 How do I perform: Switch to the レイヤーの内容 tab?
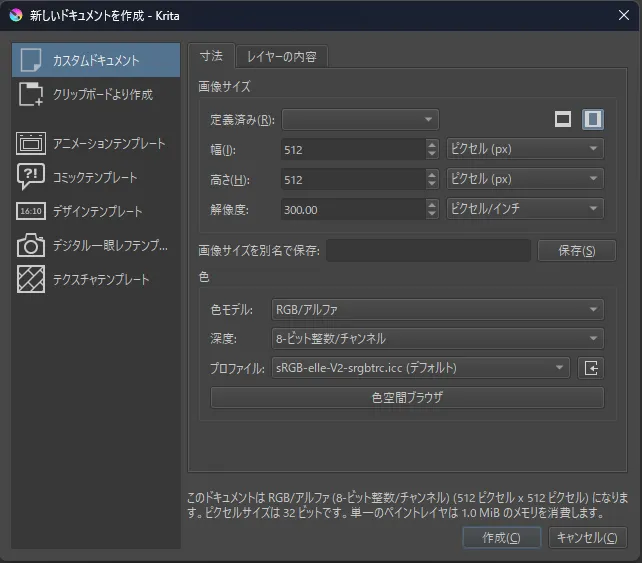(282, 57)
